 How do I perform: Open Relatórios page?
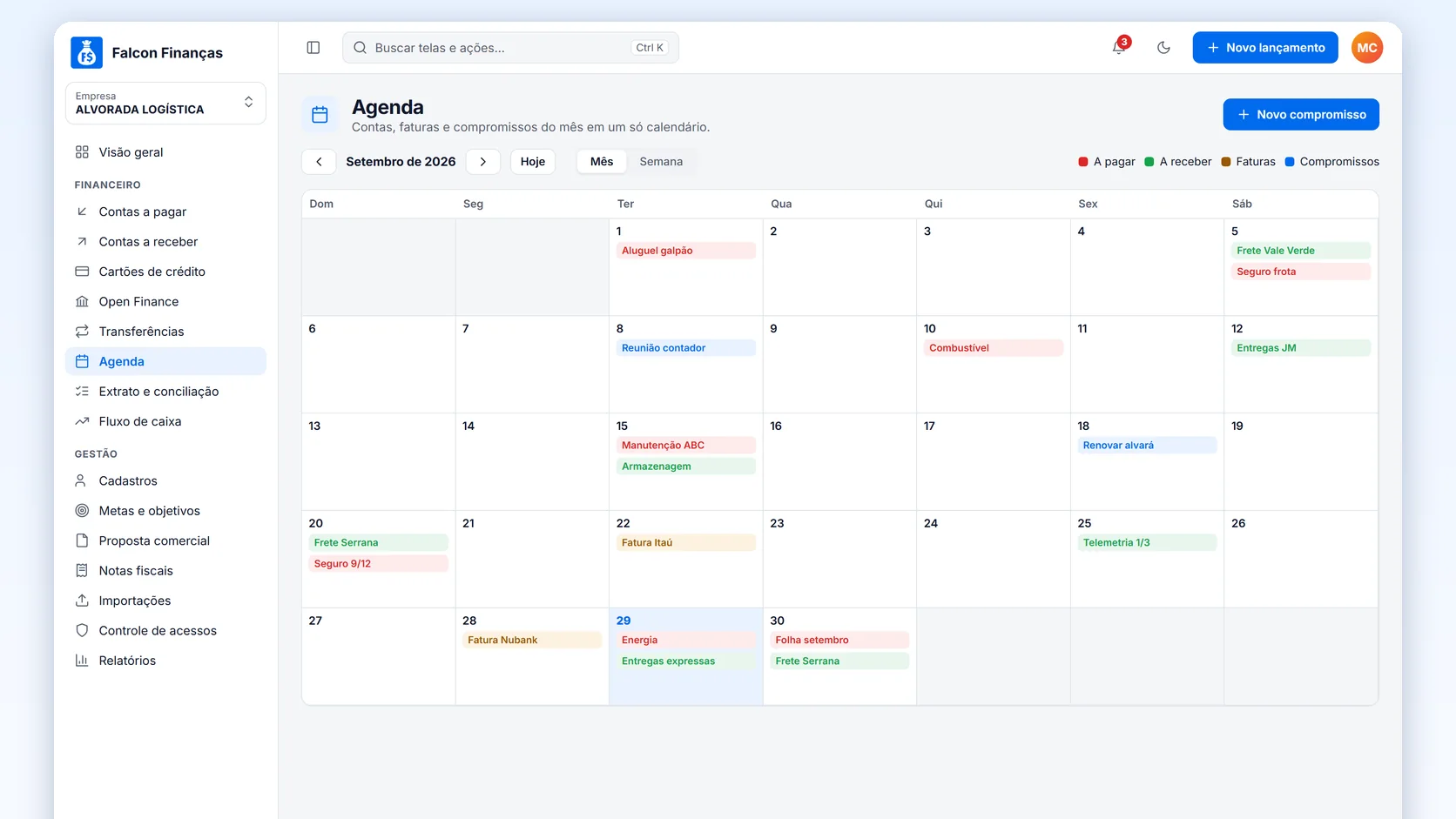tap(165, 661)
